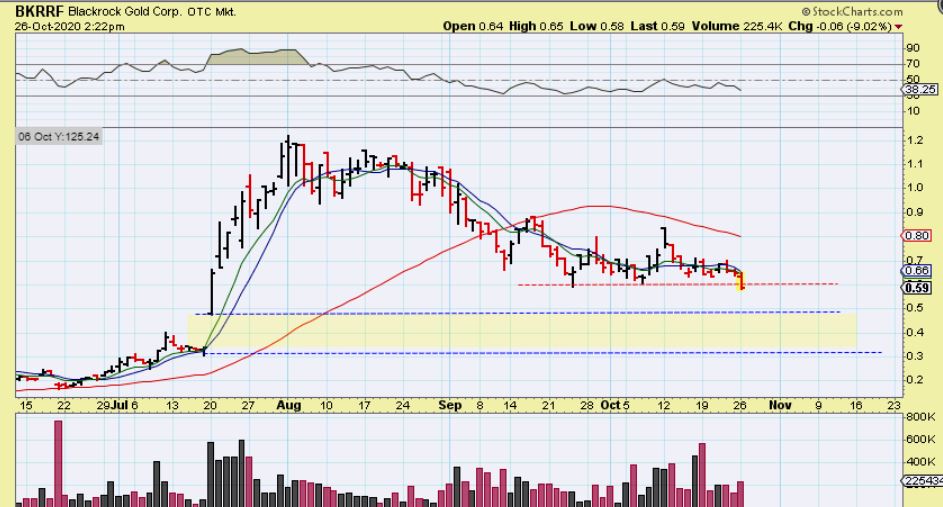This screenshot has width=943, height=507.
Task: Click the yellow-highlighted last price candle
Action: (x=742, y=280)
